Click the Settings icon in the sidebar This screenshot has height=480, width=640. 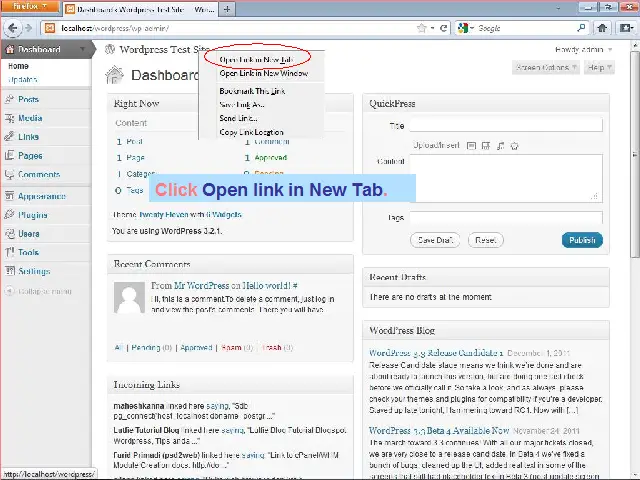pos(9,272)
